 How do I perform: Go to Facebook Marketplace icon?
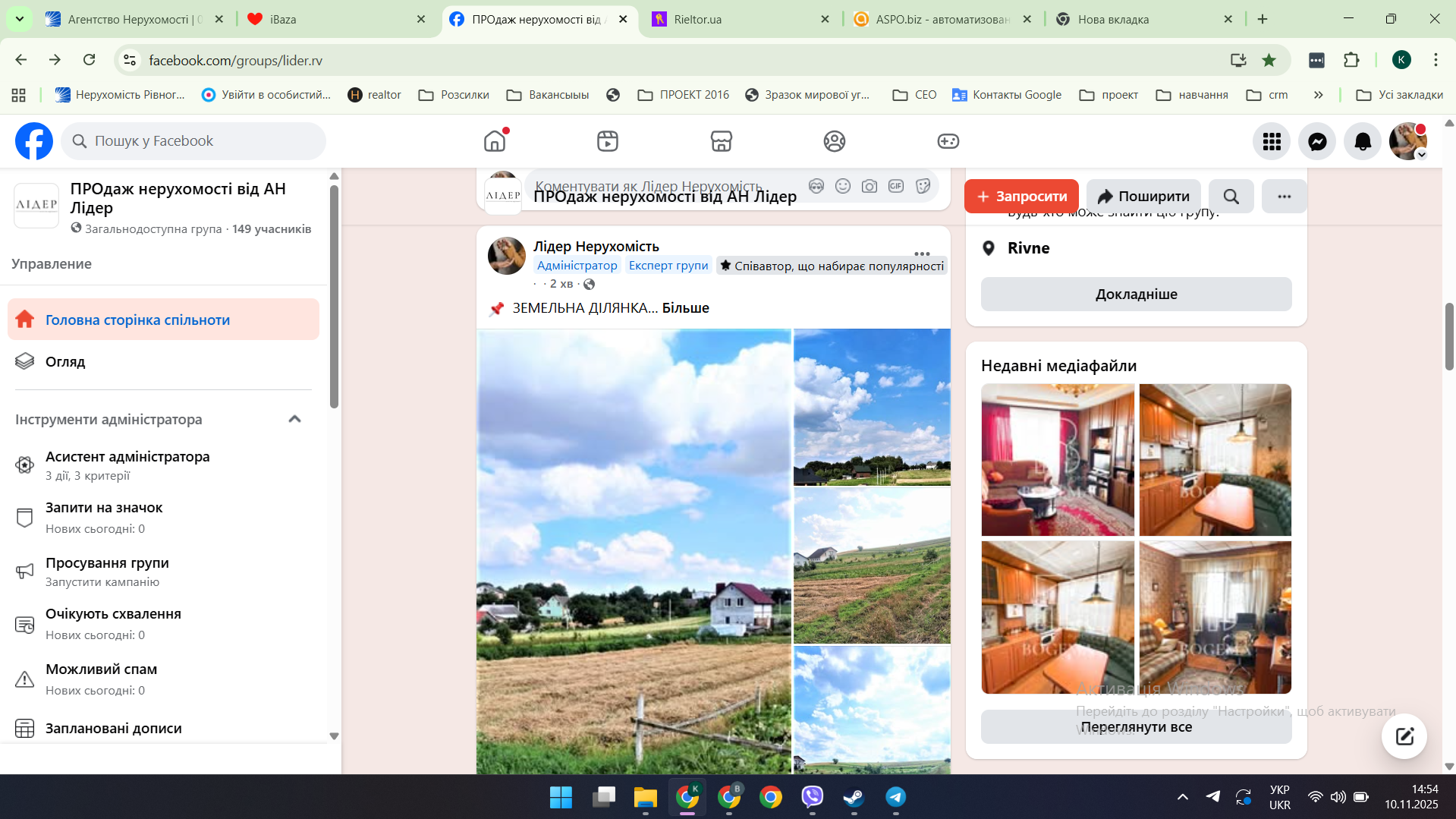[x=721, y=141]
